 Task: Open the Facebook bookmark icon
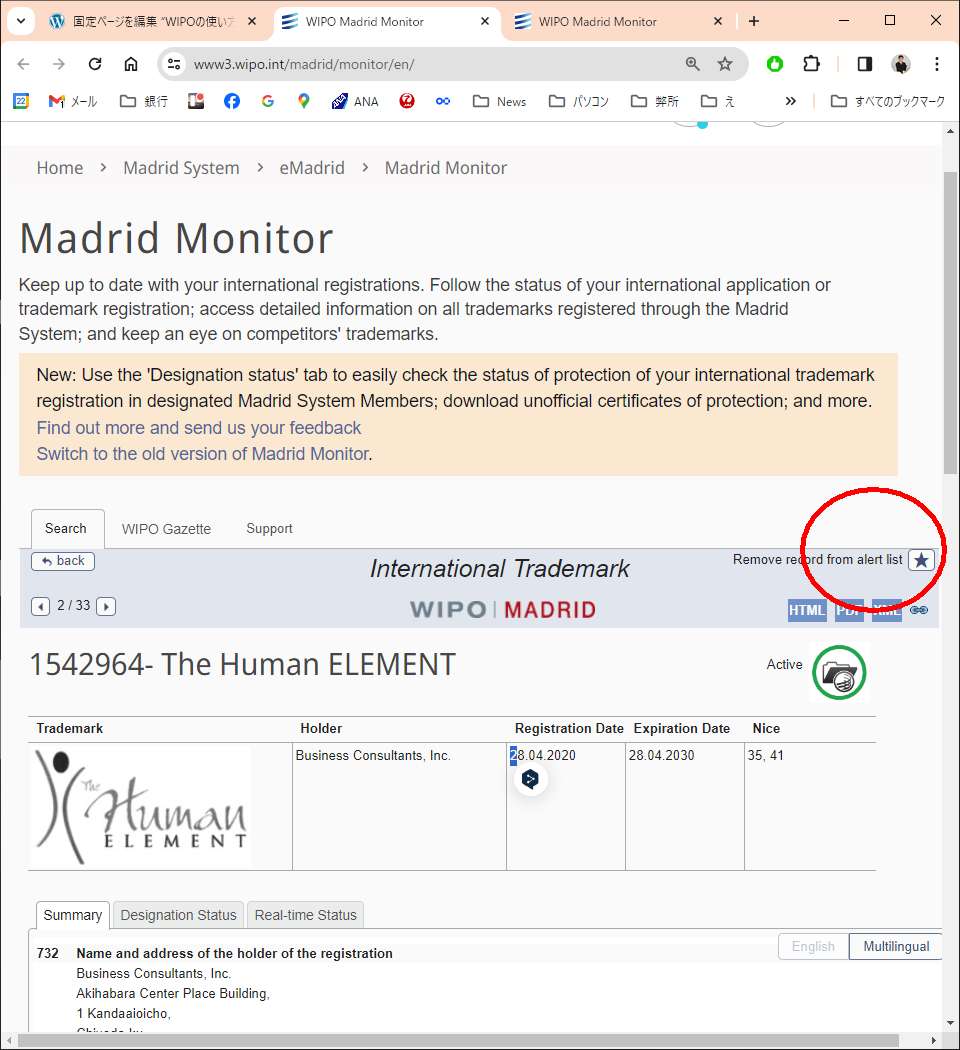(232, 101)
